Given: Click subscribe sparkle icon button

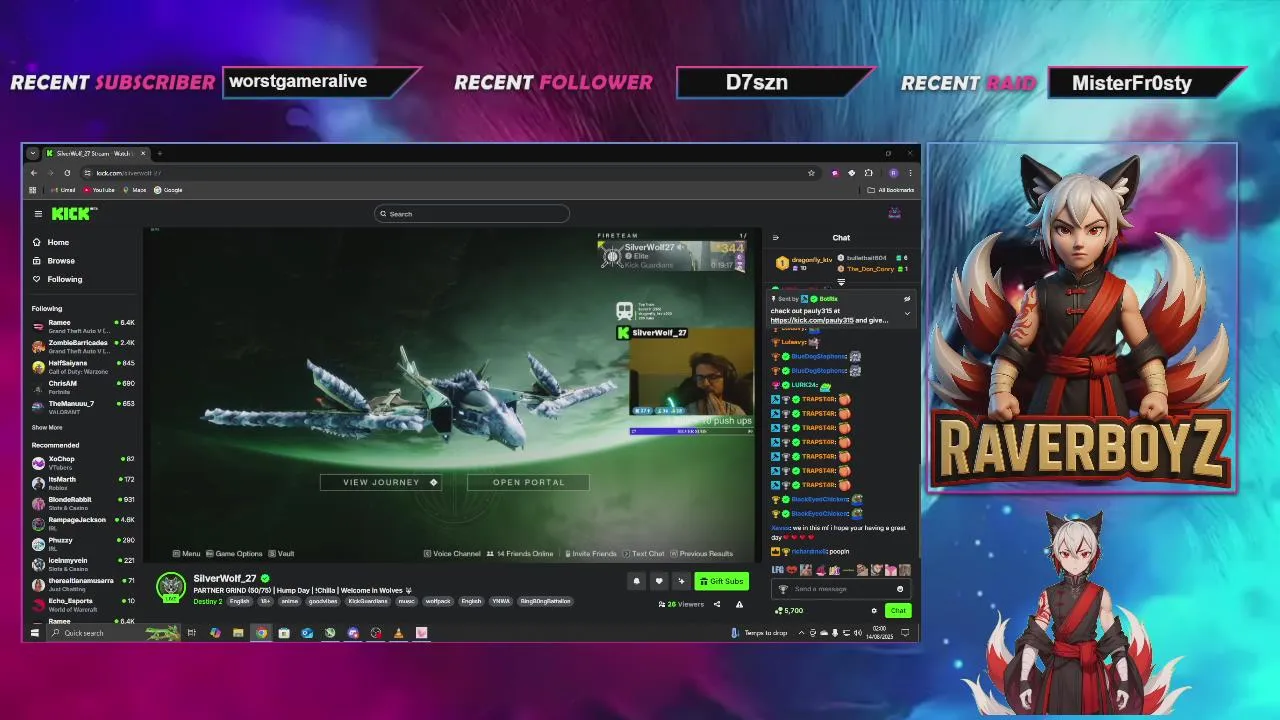Looking at the screenshot, I should tap(681, 581).
